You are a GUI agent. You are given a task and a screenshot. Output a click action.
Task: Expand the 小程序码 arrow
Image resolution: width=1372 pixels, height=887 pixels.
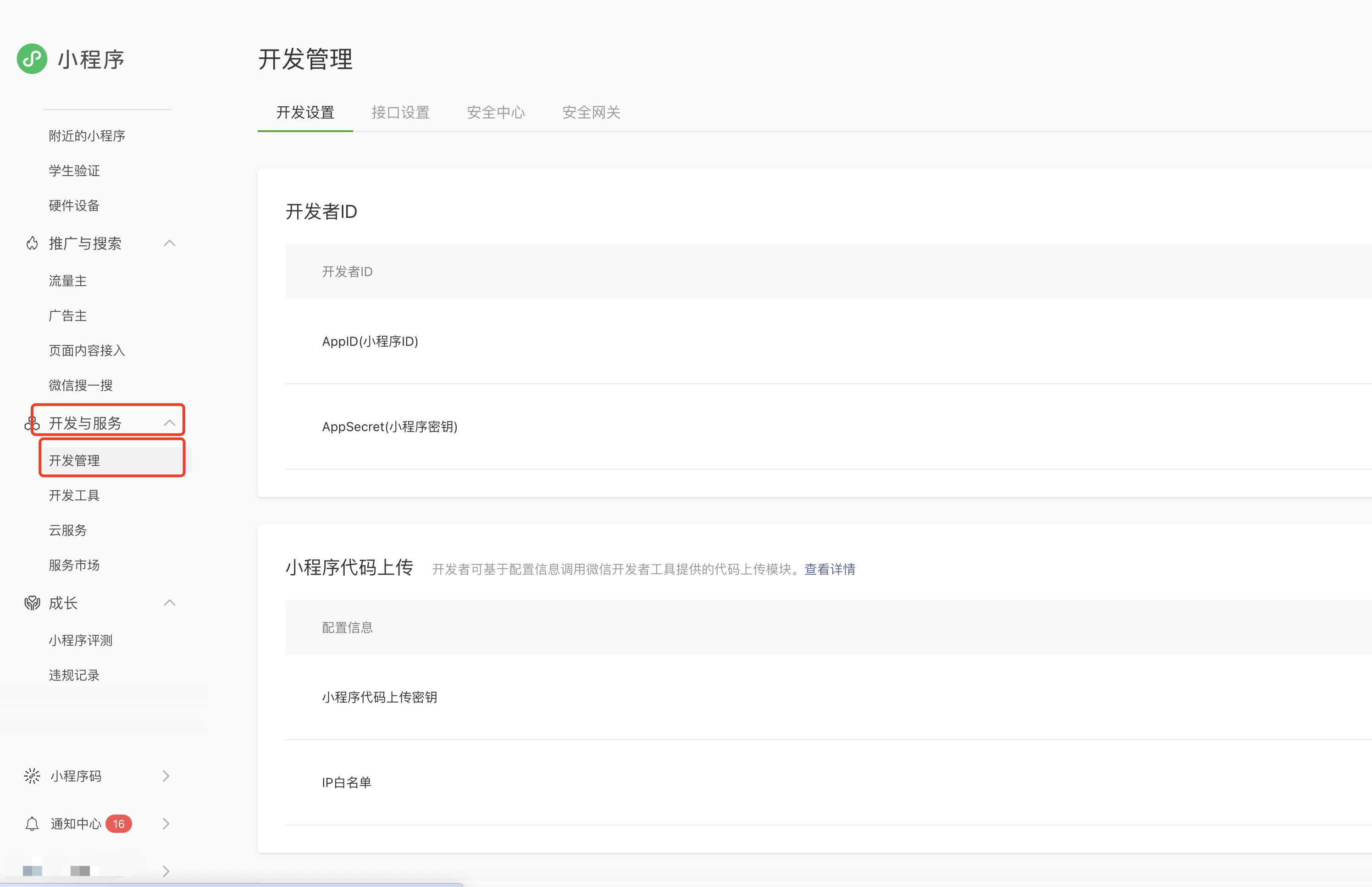(x=166, y=776)
